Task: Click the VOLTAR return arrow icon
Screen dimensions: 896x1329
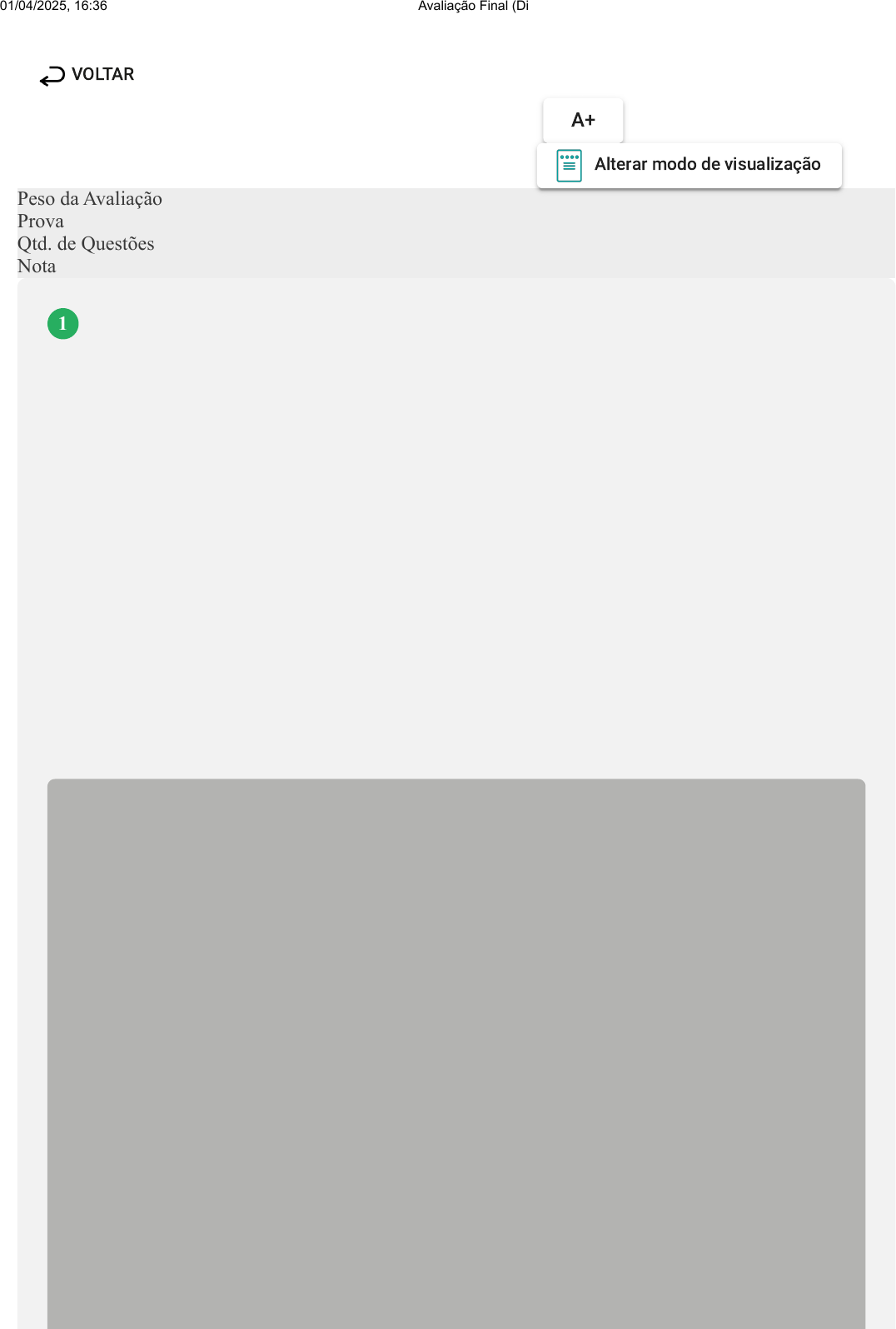Action: [x=52, y=76]
